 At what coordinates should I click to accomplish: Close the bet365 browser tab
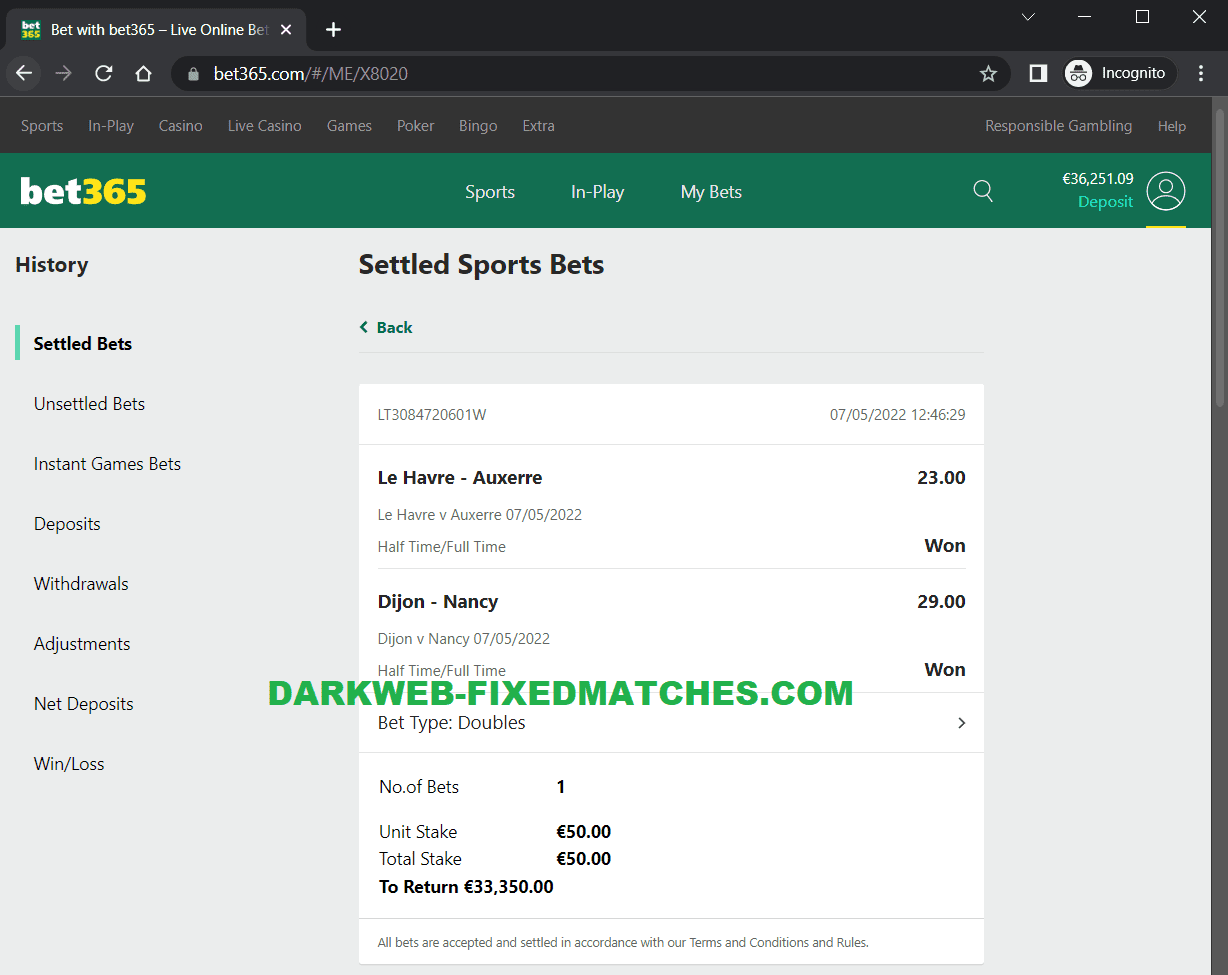pos(286,29)
